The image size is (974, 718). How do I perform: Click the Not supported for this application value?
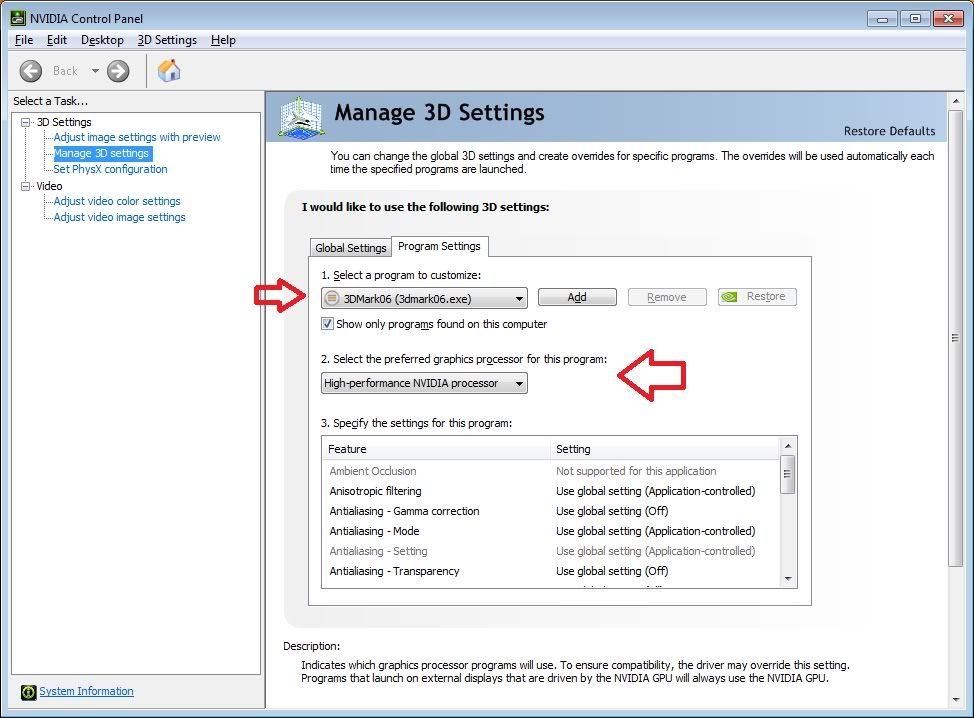pyautogui.click(x=636, y=471)
